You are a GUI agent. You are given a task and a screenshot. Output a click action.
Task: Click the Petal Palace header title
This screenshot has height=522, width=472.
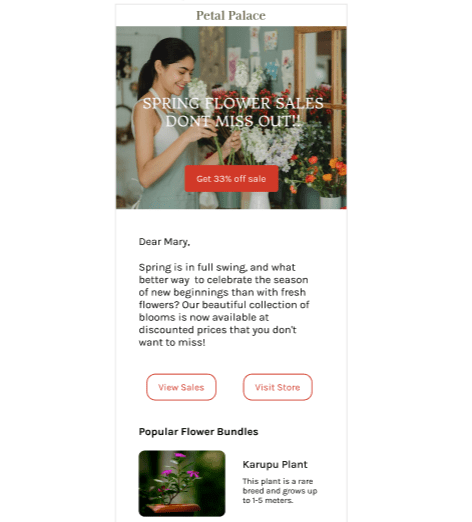click(x=231, y=15)
